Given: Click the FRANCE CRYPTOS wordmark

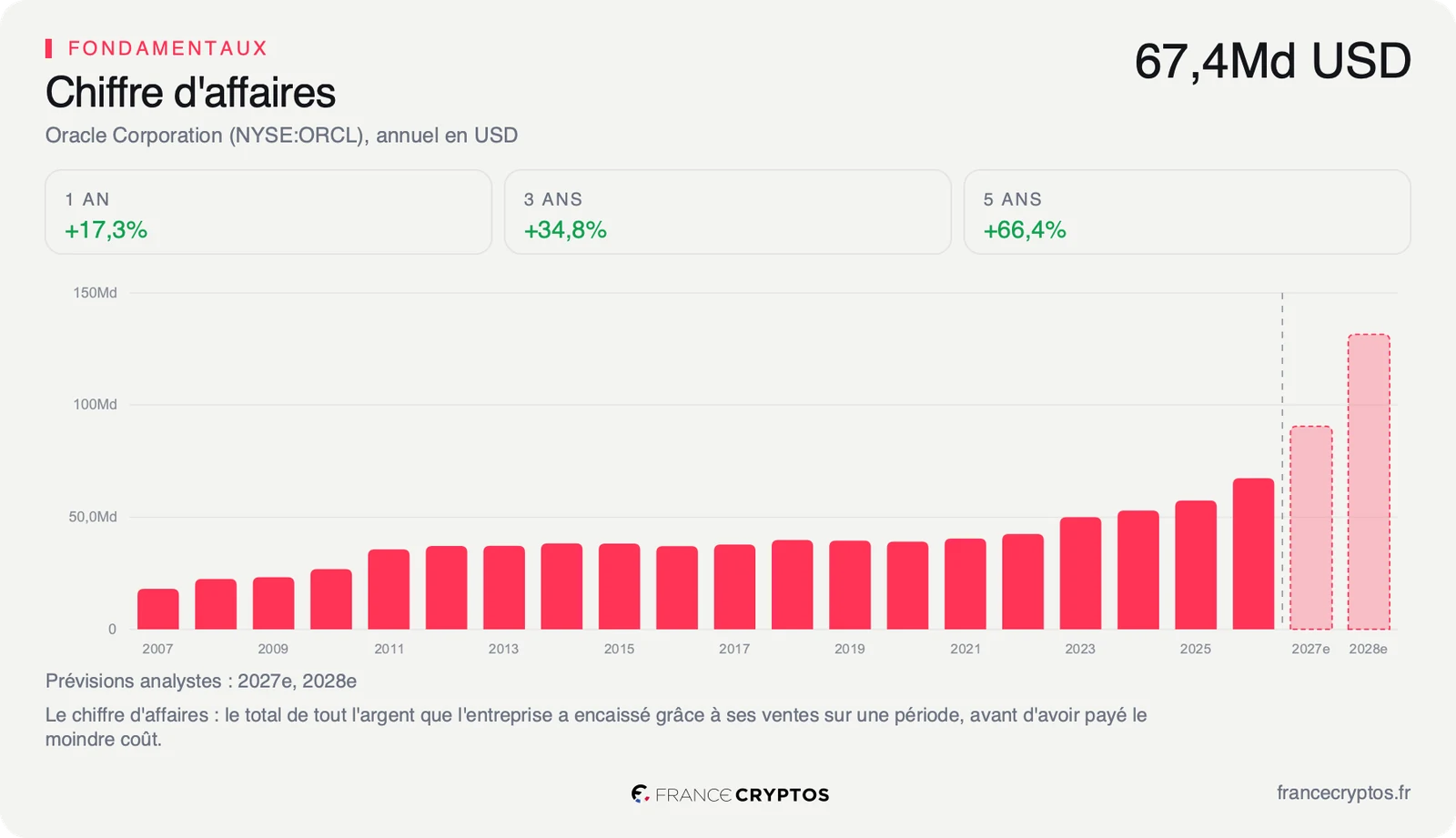Looking at the screenshot, I should tap(742, 795).
